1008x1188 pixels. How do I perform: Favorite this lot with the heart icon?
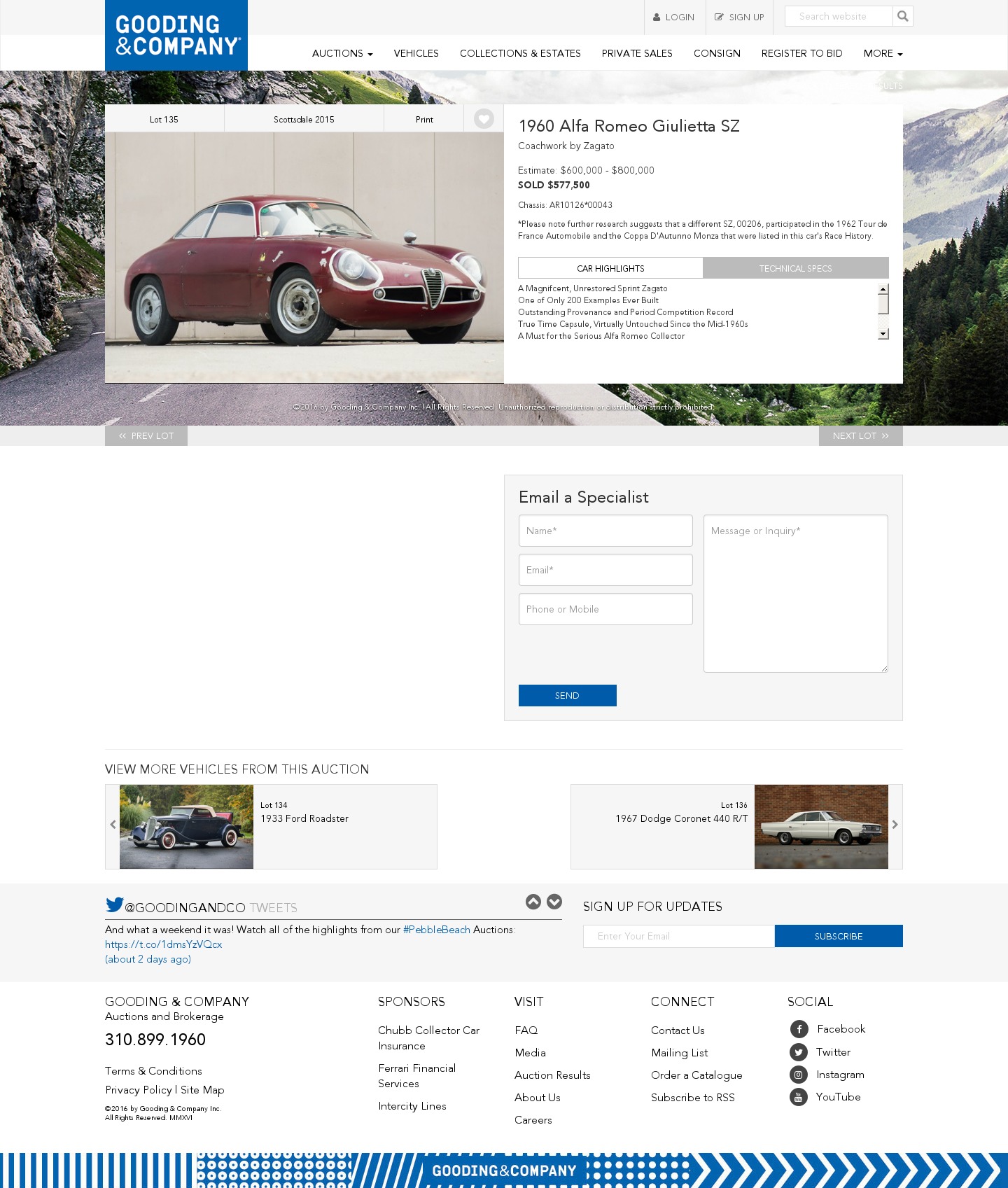point(484,119)
